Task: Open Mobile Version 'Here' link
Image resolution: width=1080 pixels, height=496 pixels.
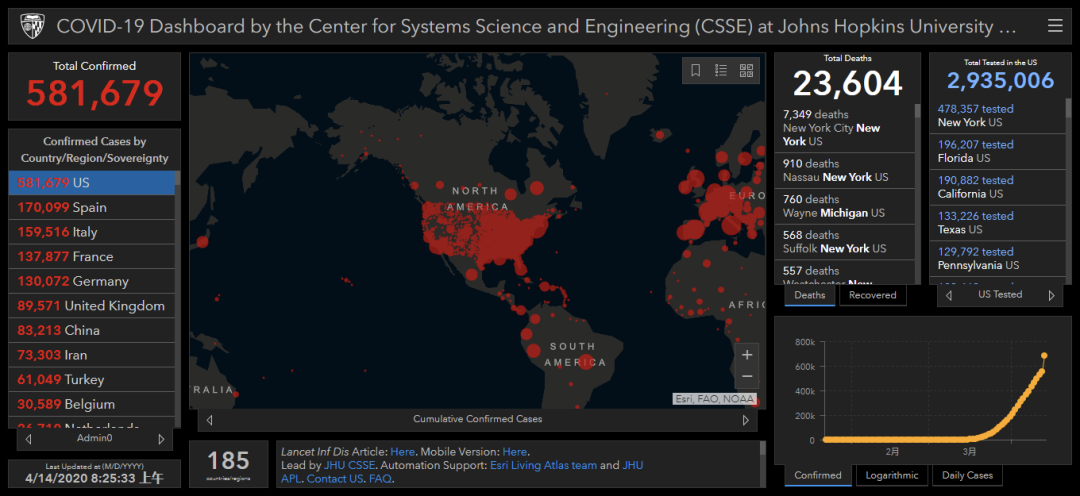Action: tap(515, 452)
